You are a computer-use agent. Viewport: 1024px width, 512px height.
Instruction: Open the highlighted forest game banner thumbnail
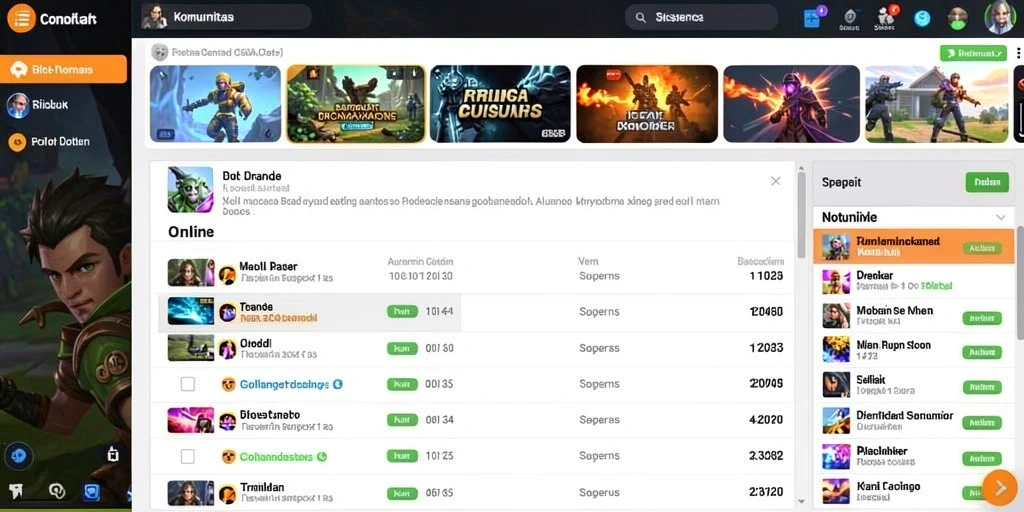click(x=357, y=104)
